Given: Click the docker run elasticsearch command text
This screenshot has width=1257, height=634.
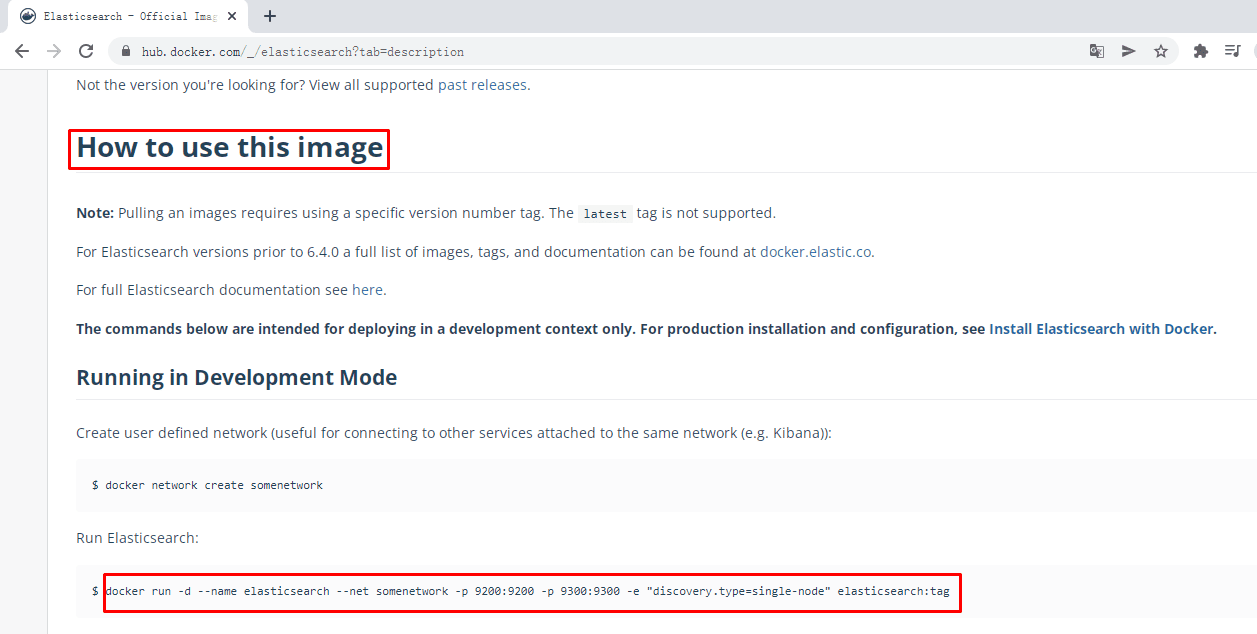Looking at the screenshot, I should pos(531,592).
